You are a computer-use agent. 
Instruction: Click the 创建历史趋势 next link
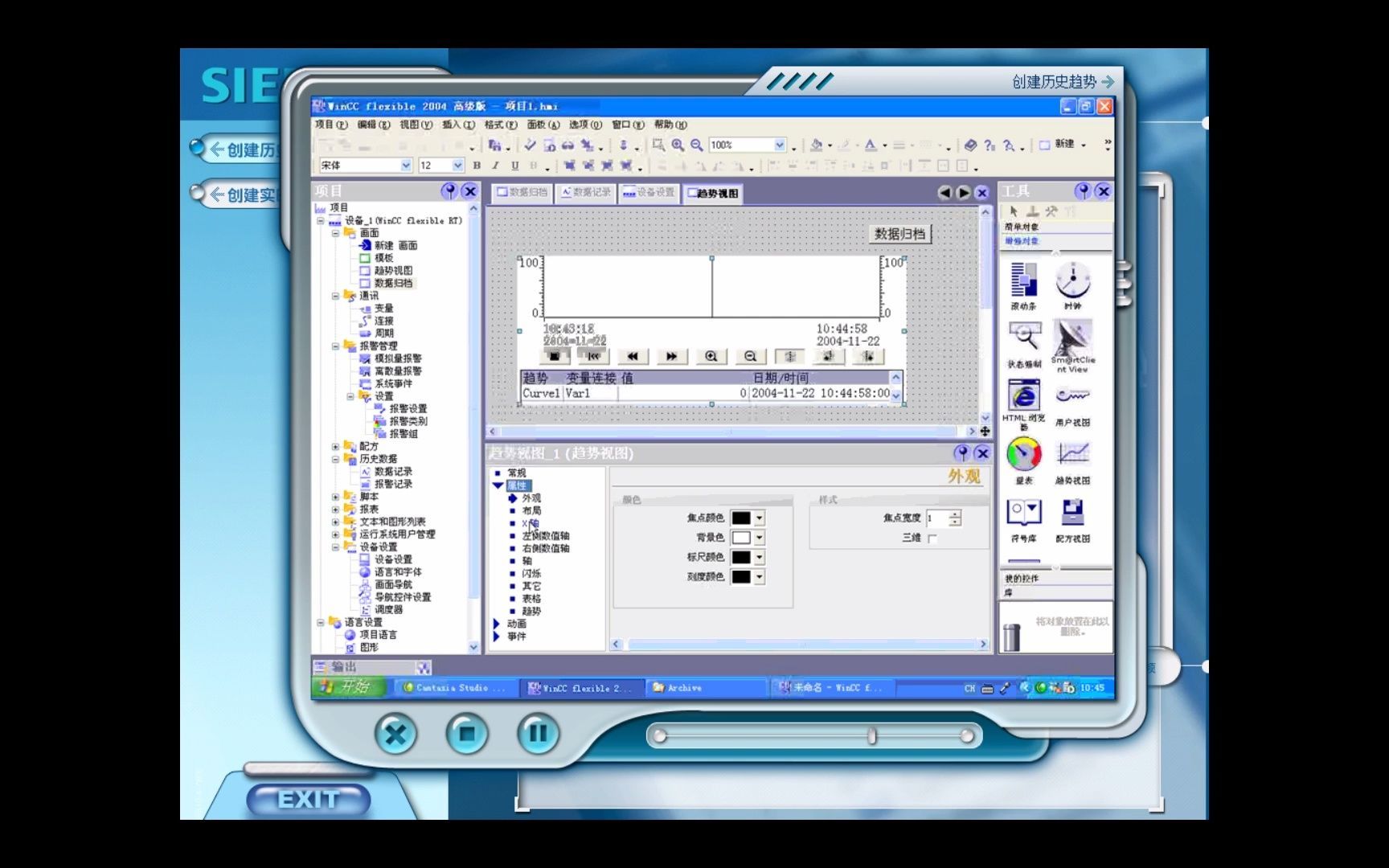tap(1063, 82)
